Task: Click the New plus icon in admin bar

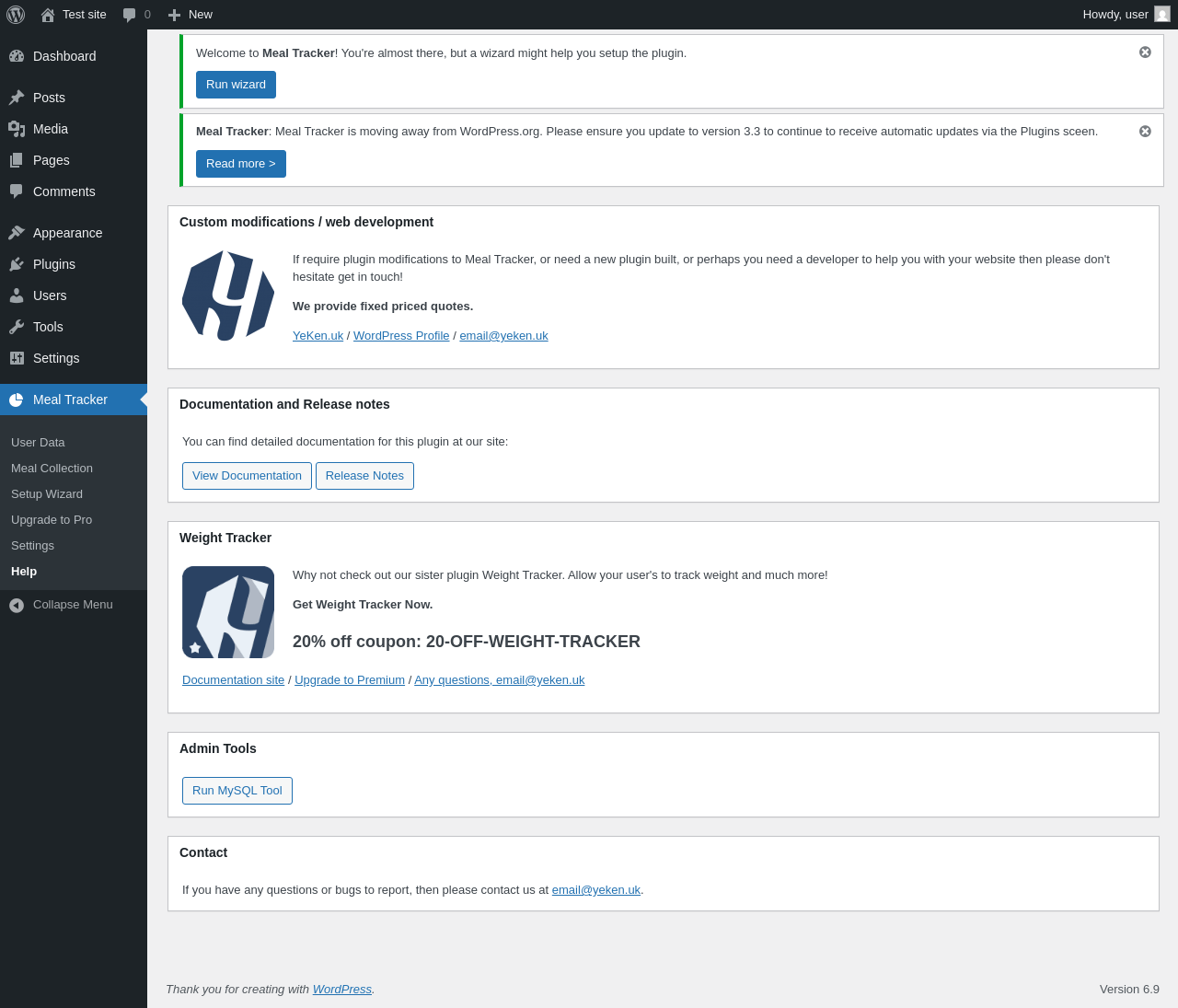Action: click(x=174, y=15)
